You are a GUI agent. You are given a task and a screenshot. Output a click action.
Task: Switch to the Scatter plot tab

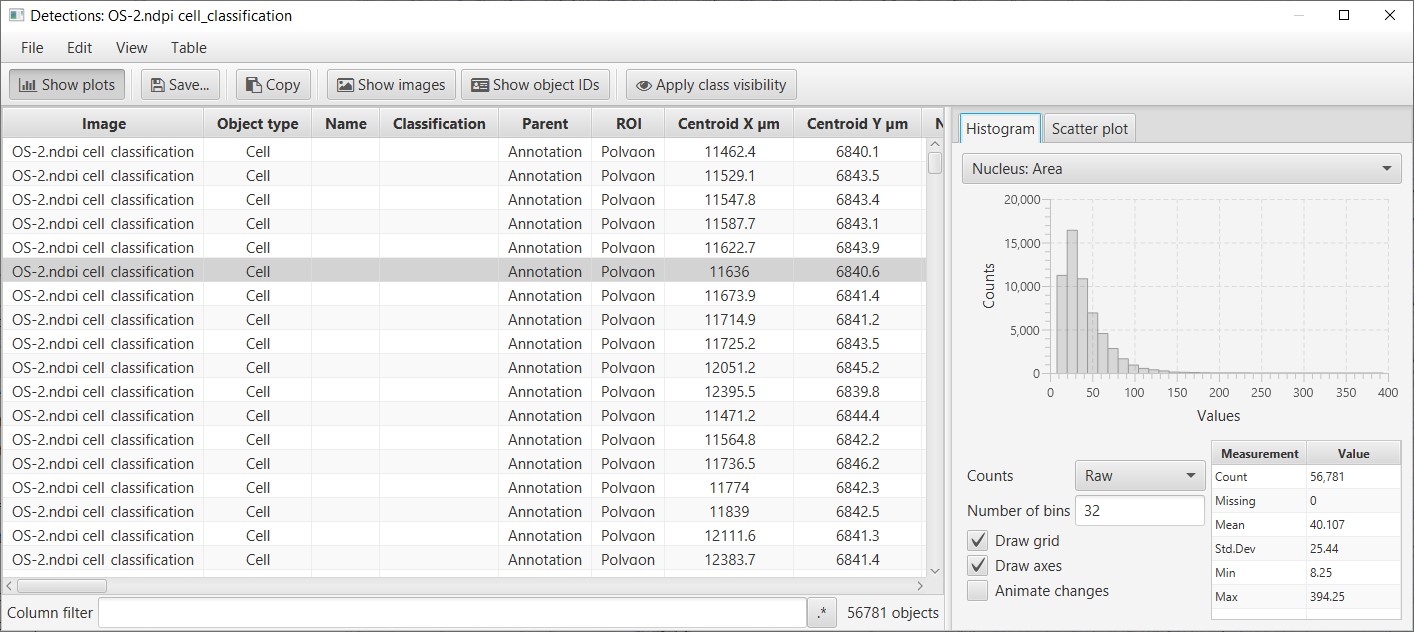coord(1089,129)
